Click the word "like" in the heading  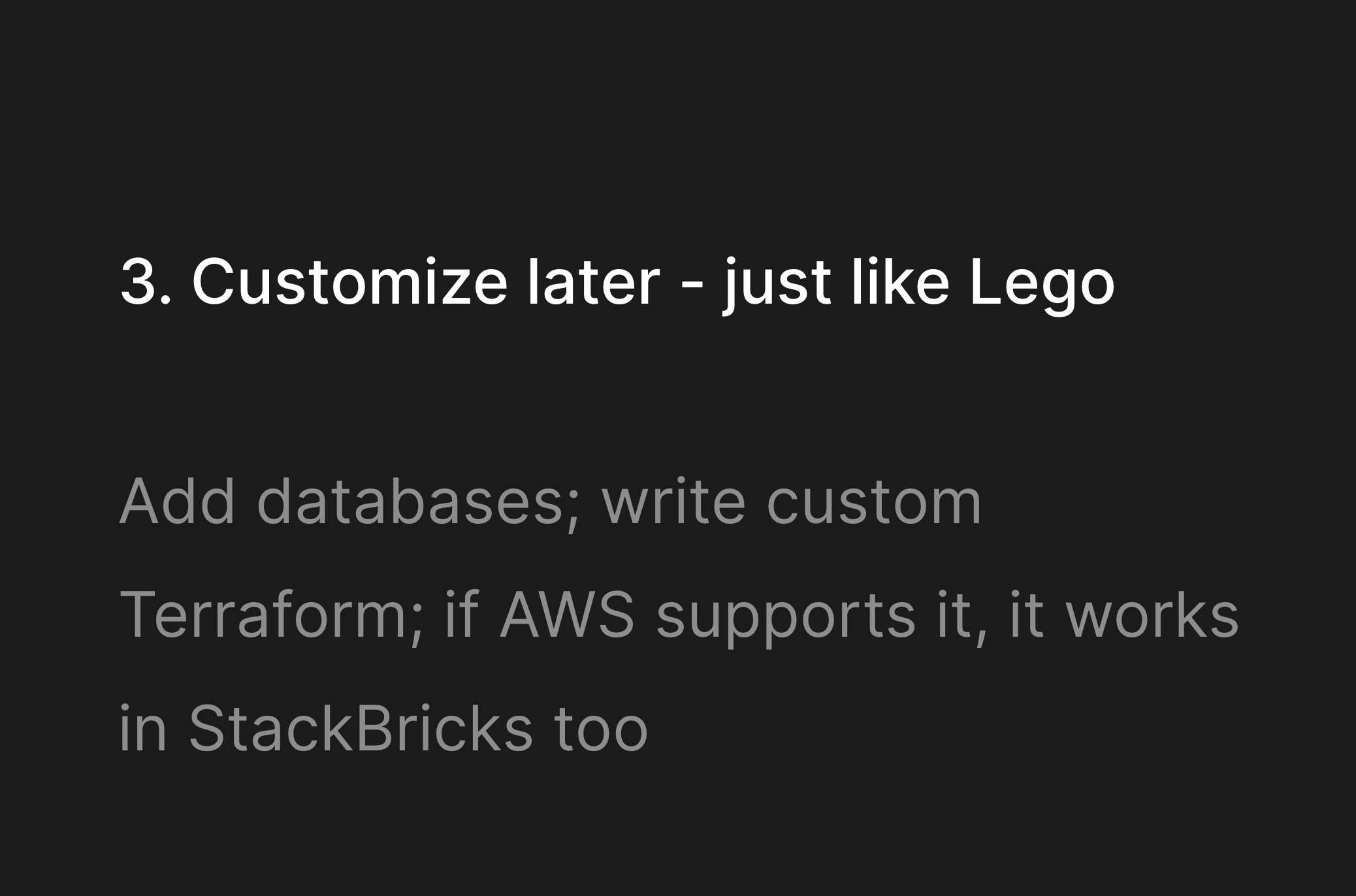900,281
